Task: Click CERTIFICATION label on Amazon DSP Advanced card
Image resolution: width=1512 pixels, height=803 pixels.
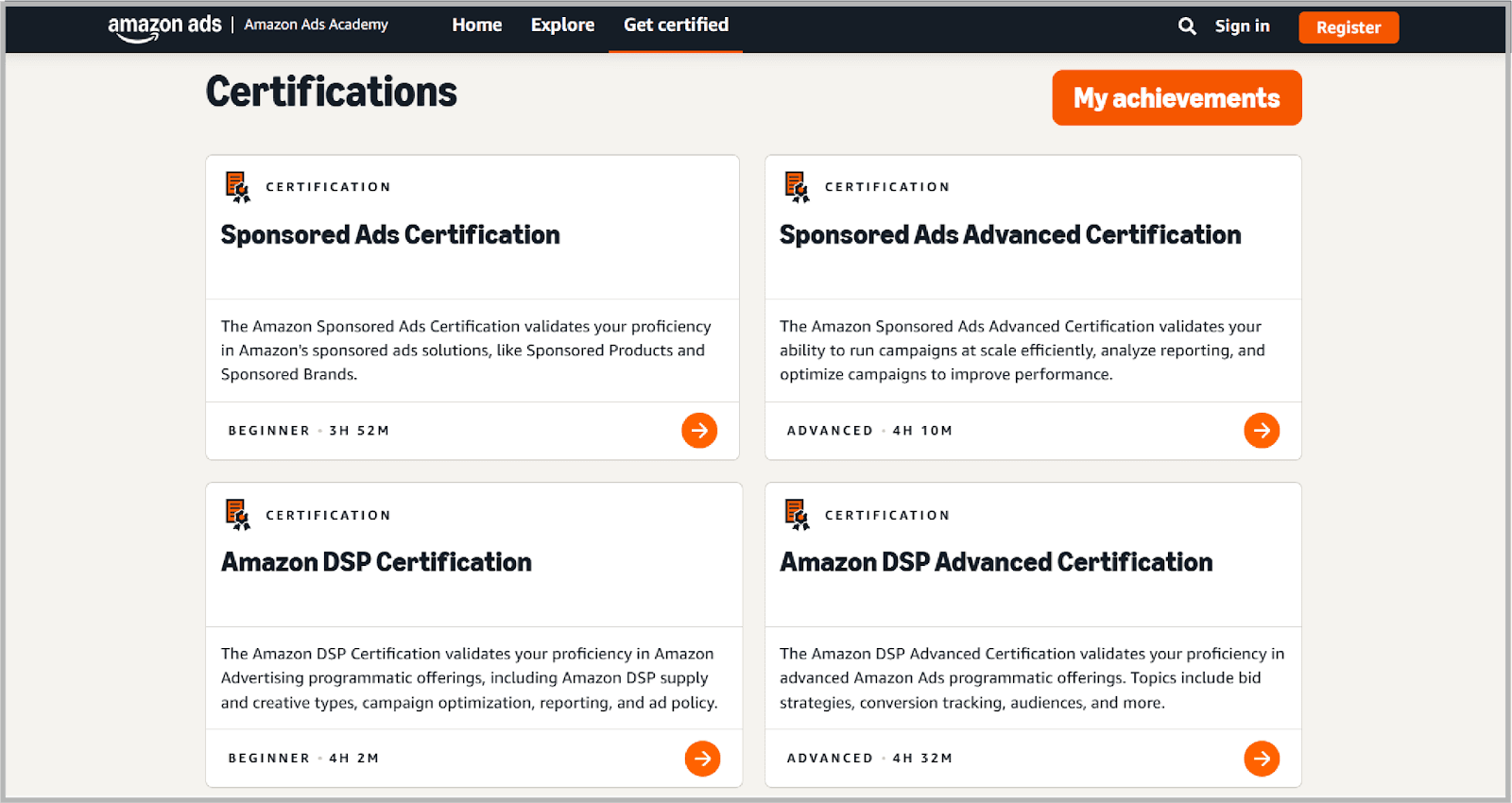Action: tap(887, 515)
